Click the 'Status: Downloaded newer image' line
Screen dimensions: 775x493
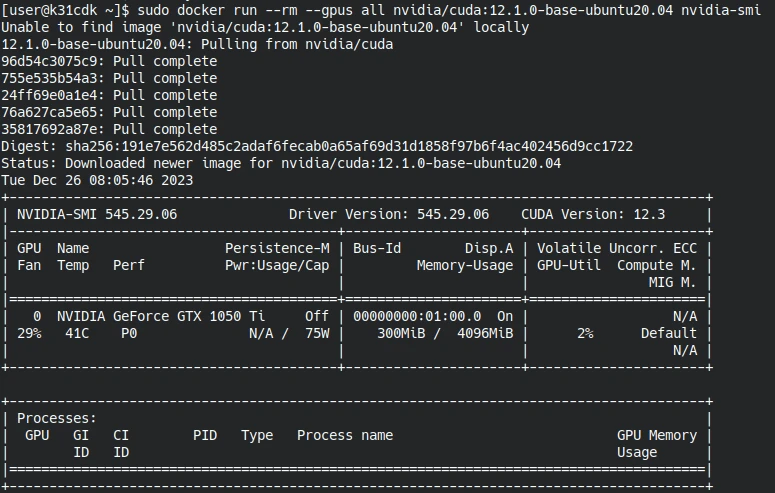[x=281, y=163]
